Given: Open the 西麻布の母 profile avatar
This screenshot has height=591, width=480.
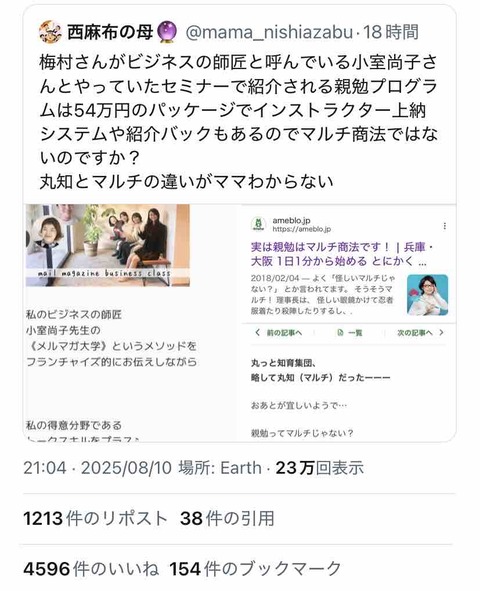Looking at the screenshot, I should click(50, 32).
